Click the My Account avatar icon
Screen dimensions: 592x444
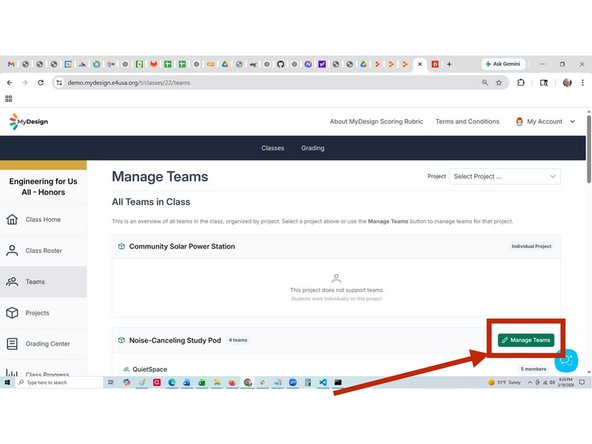(520, 122)
